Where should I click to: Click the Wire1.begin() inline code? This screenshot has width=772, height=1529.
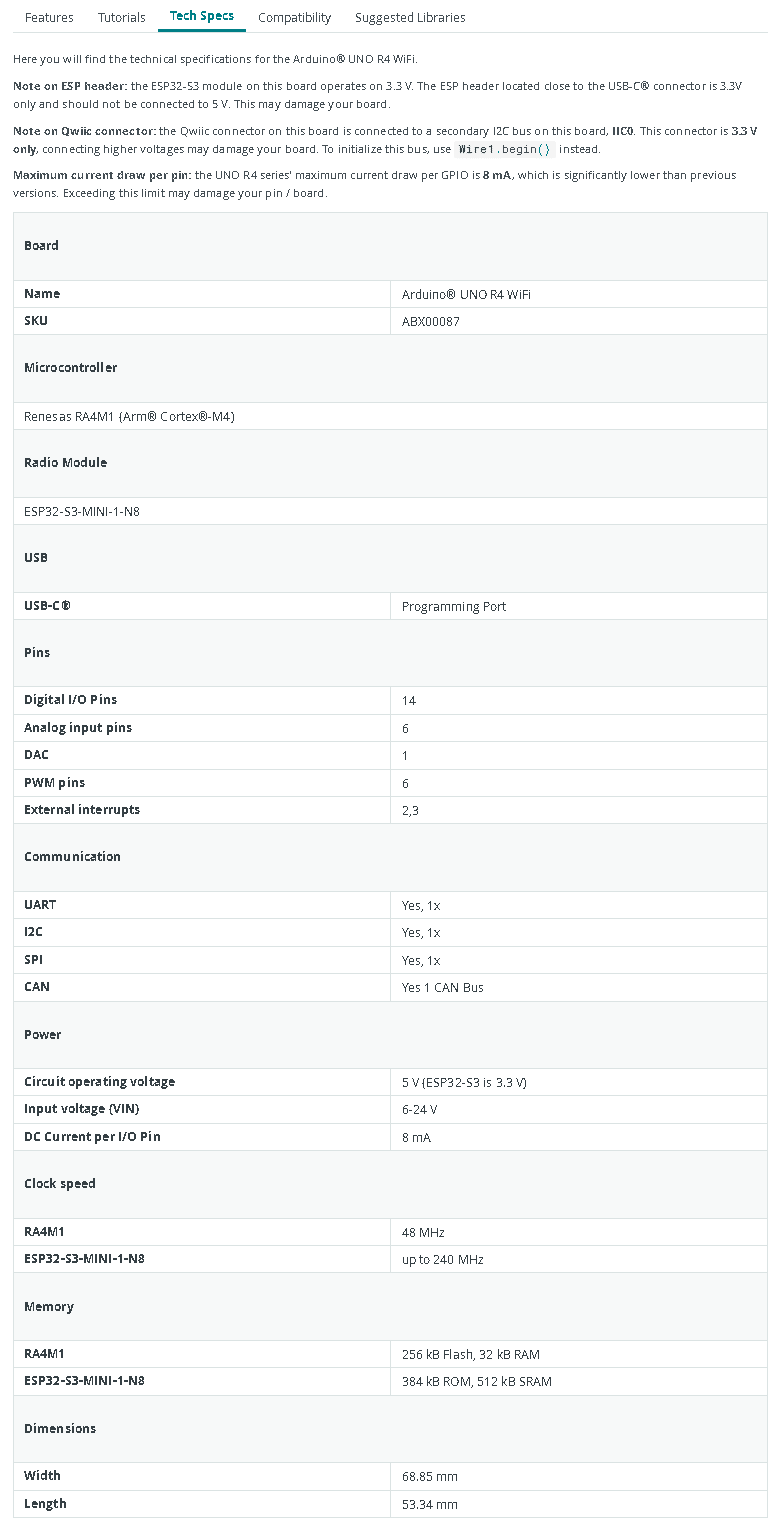(x=504, y=149)
